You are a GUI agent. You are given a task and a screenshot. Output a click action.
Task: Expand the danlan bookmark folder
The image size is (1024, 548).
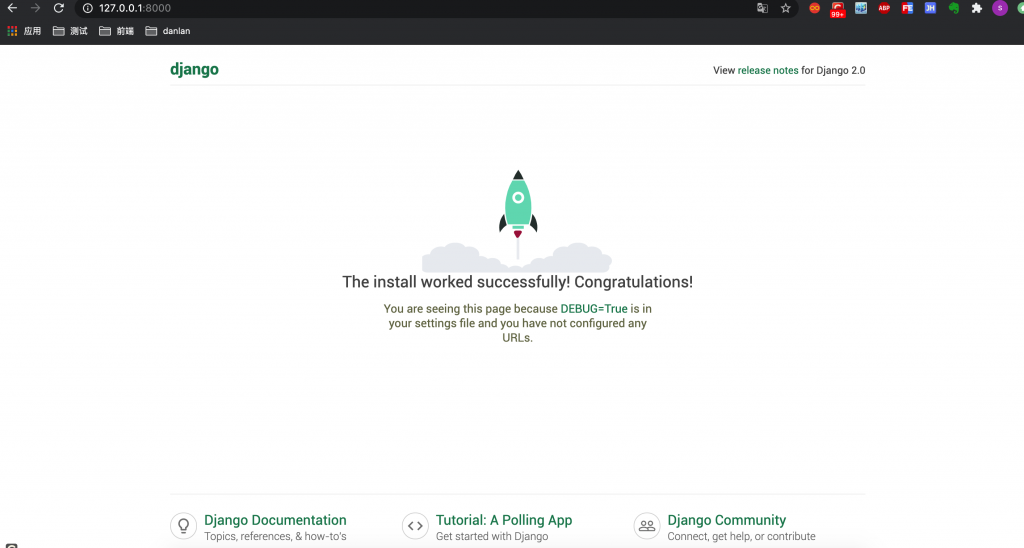(x=167, y=31)
